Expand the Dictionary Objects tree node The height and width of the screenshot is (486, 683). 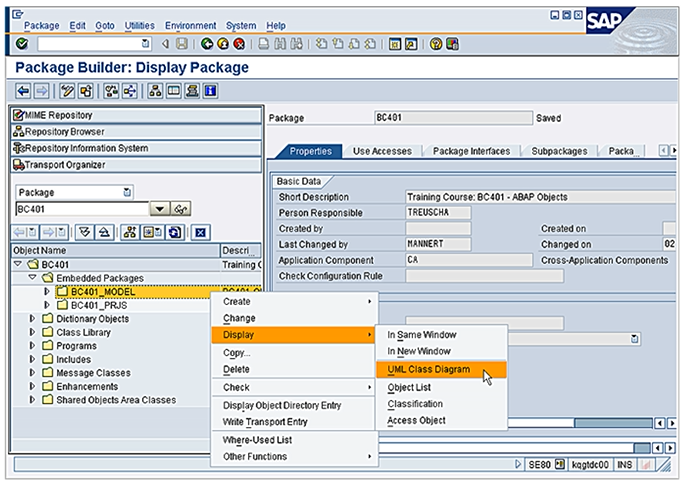coord(33,319)
